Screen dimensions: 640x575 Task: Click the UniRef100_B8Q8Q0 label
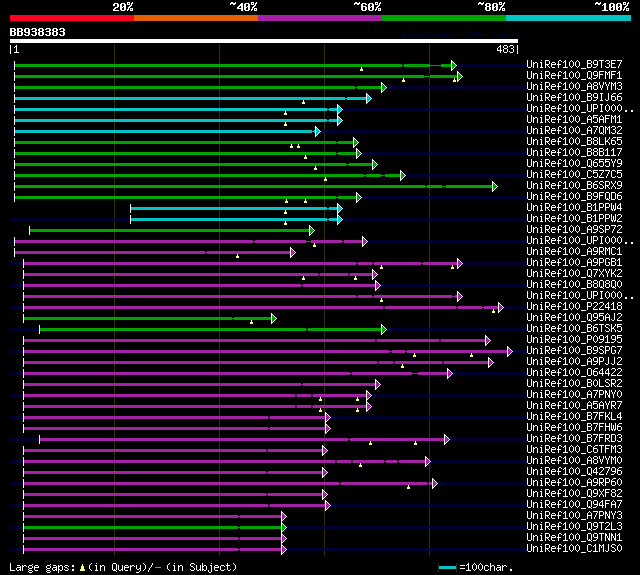(x=574, y=285)
